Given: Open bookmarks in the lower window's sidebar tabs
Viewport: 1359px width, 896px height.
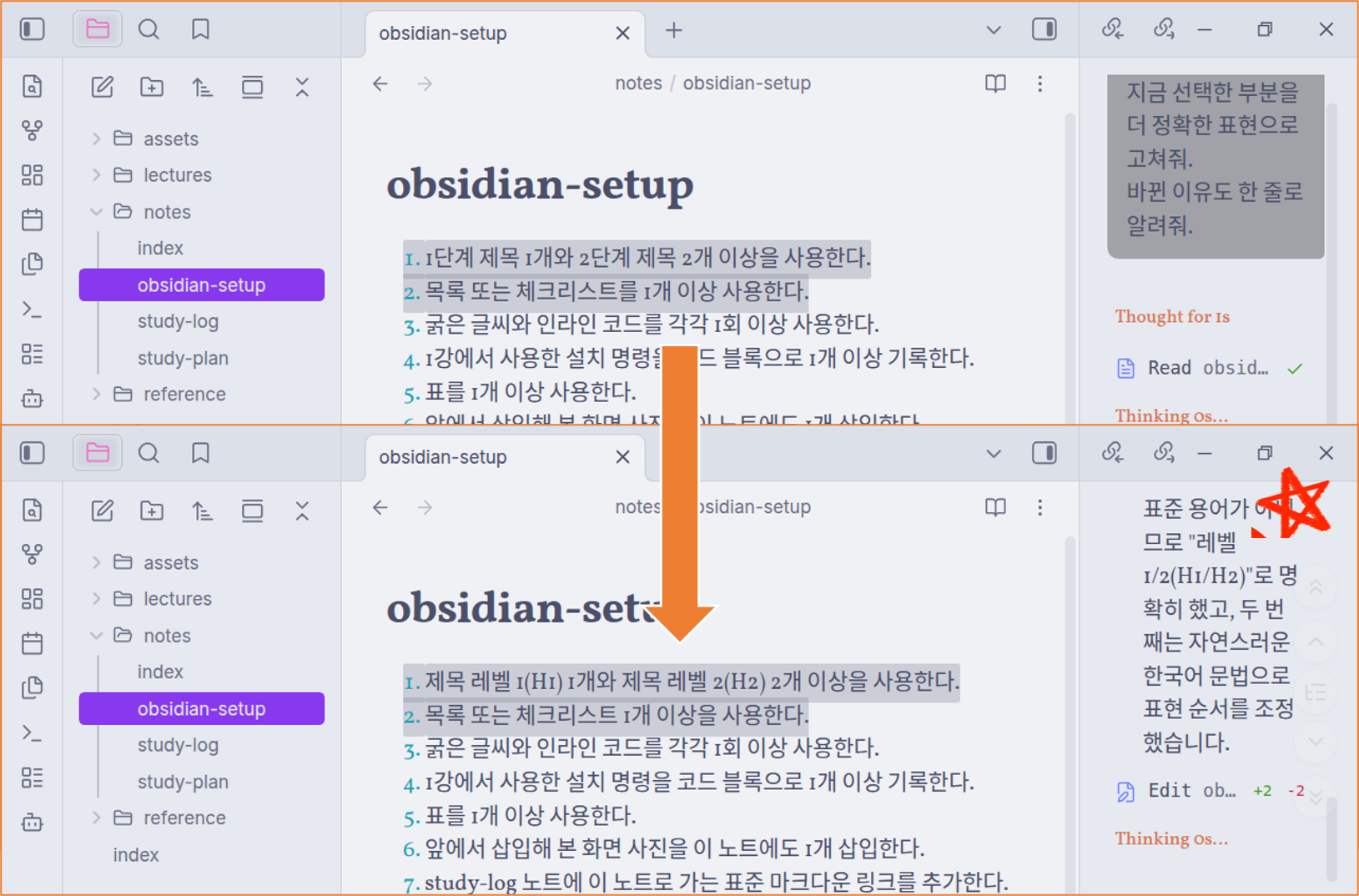Looking at the screenshot, I should point(200,453).
